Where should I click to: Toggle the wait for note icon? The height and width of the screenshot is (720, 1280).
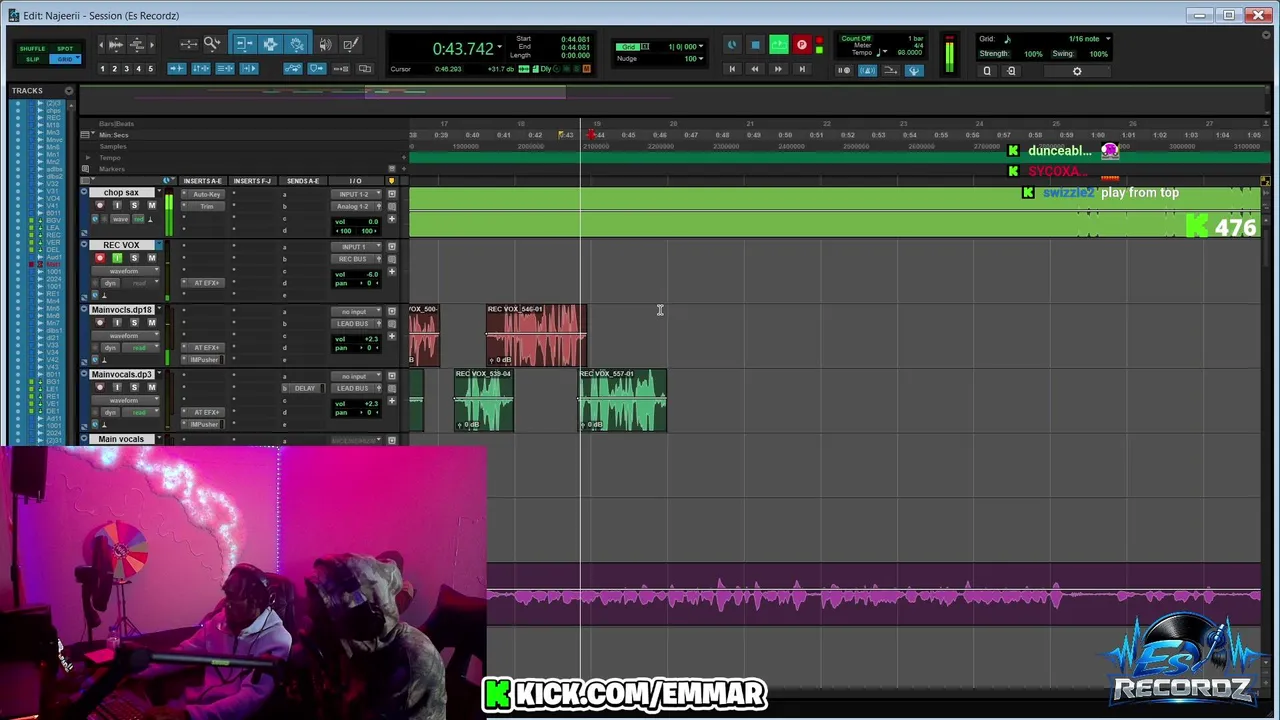point(844,70)
